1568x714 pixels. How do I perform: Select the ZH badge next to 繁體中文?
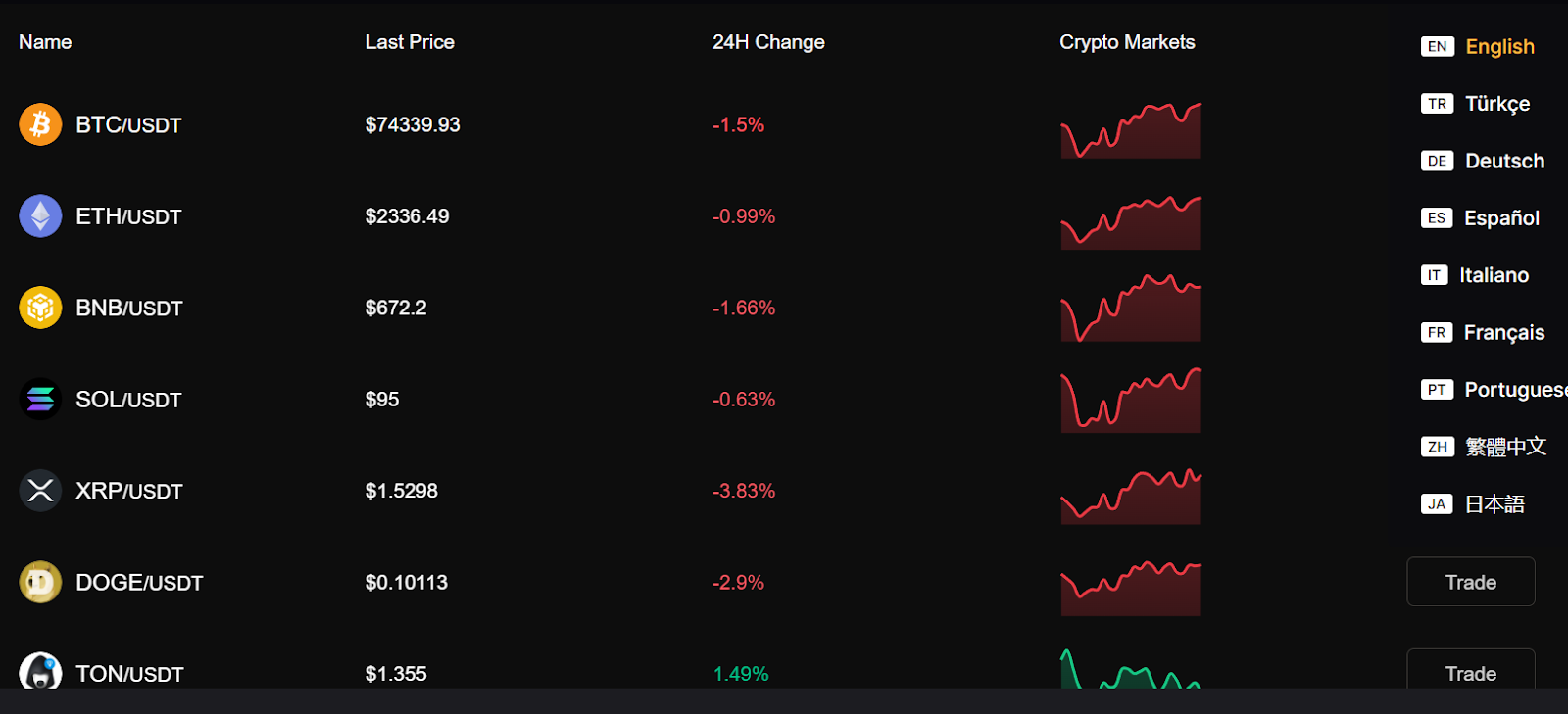tap(1437, 447)
